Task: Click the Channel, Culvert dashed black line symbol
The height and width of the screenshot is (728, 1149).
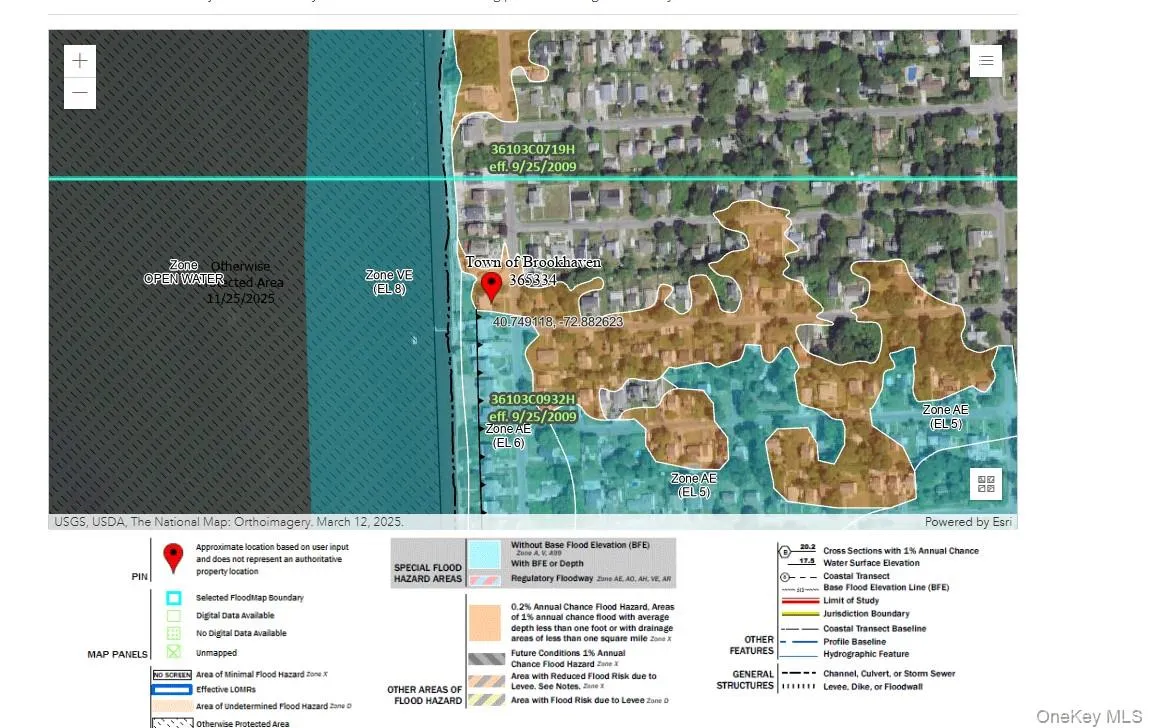Action: pos(799,673)
